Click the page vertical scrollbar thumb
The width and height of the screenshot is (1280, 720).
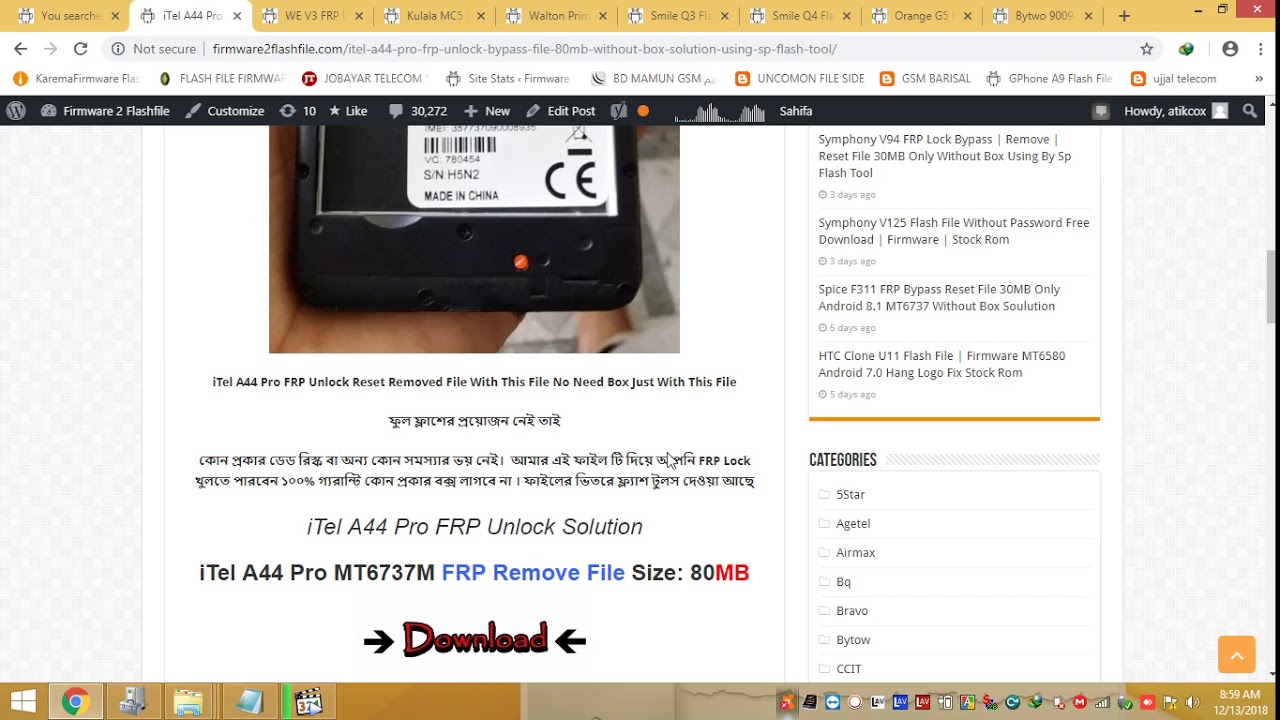click(1271, 286)
